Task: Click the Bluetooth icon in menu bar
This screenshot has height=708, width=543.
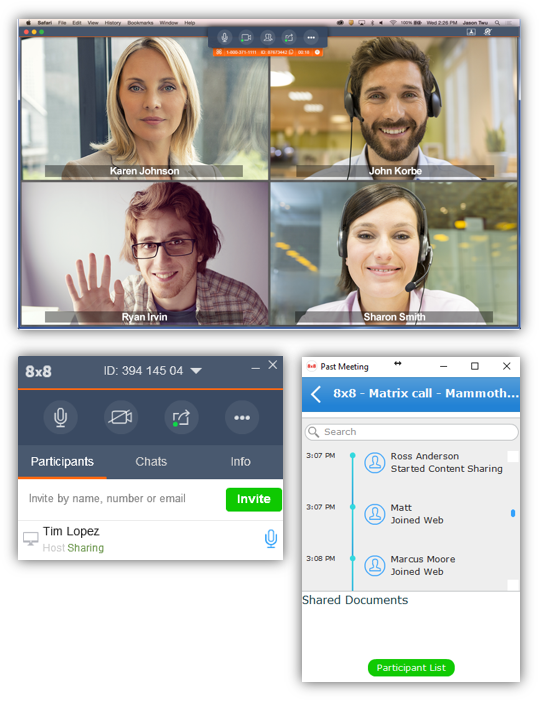Action: pyautogui.click(x=372, y=23)
